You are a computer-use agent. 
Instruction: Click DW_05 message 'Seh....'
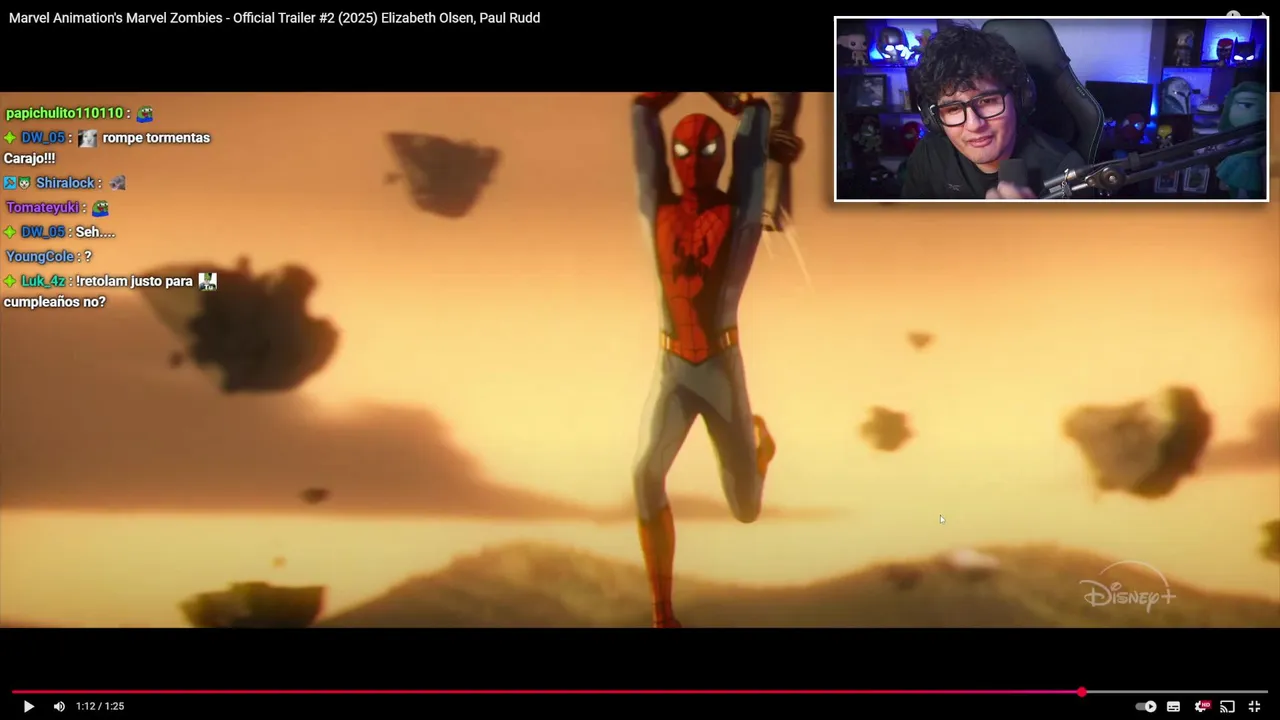click(95, 232)
